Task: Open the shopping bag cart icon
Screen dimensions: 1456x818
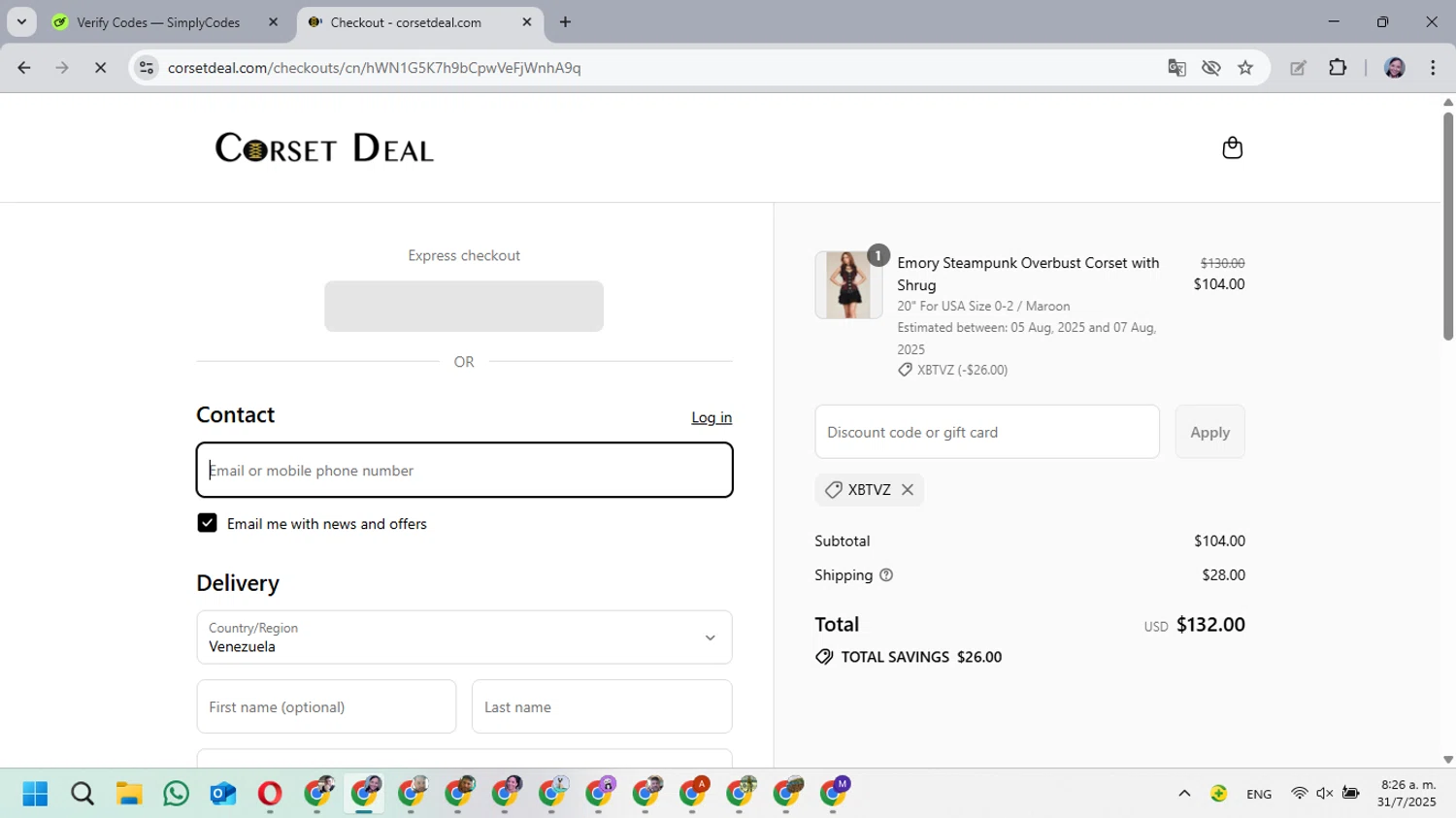Action: coord(1232,147)
